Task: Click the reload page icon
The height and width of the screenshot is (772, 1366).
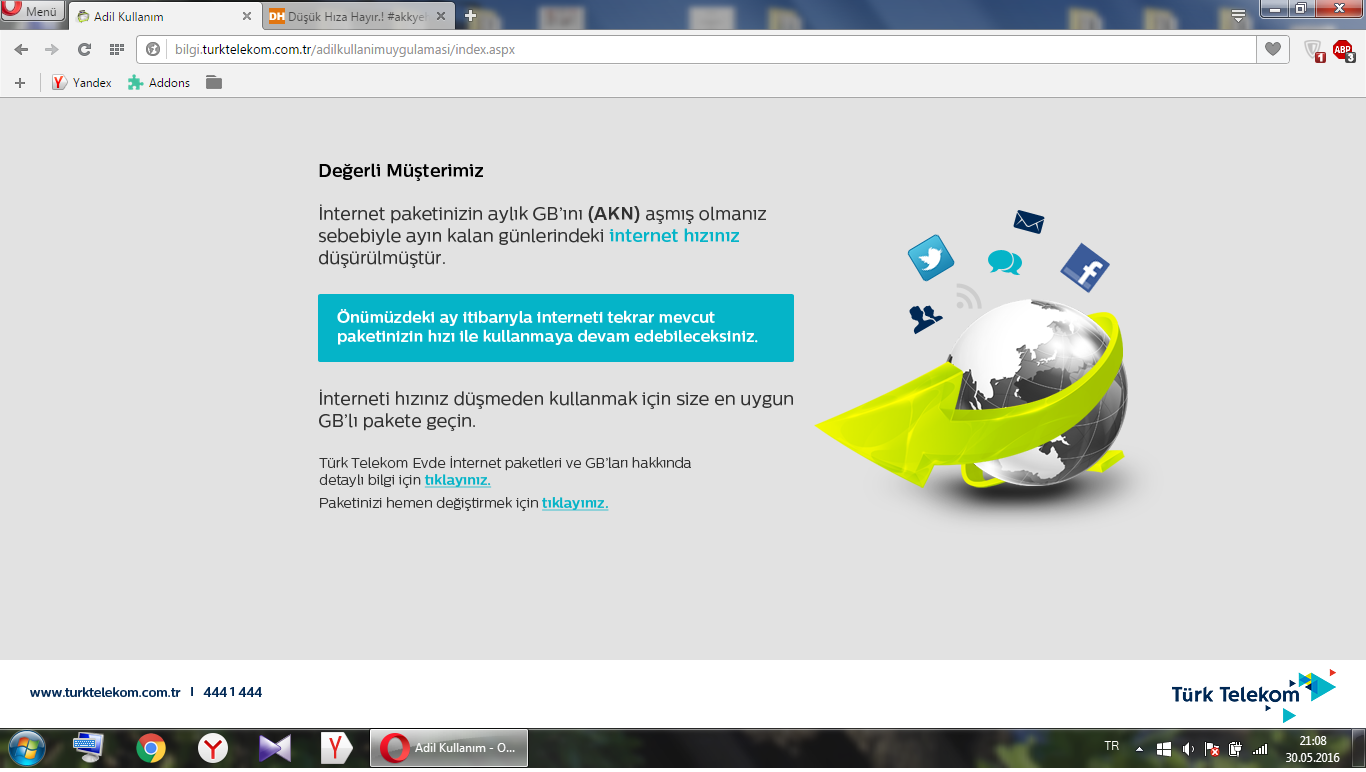Action: pyautogui.click(x=84, y=49)
